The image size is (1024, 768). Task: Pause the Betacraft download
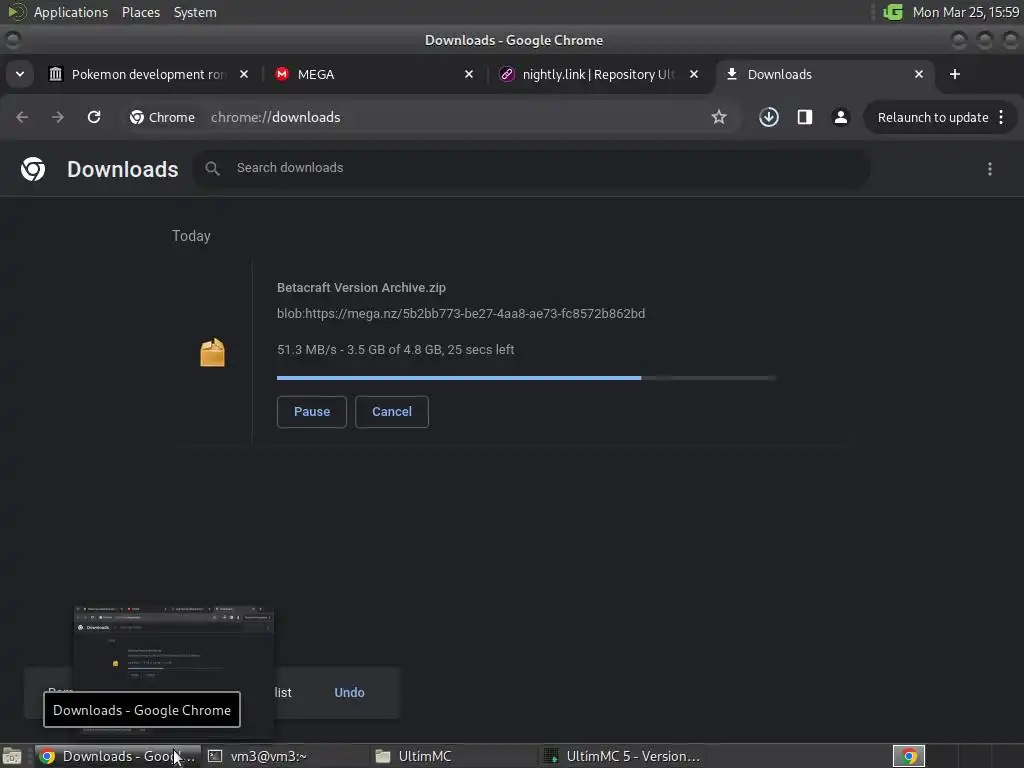[312, 412]
